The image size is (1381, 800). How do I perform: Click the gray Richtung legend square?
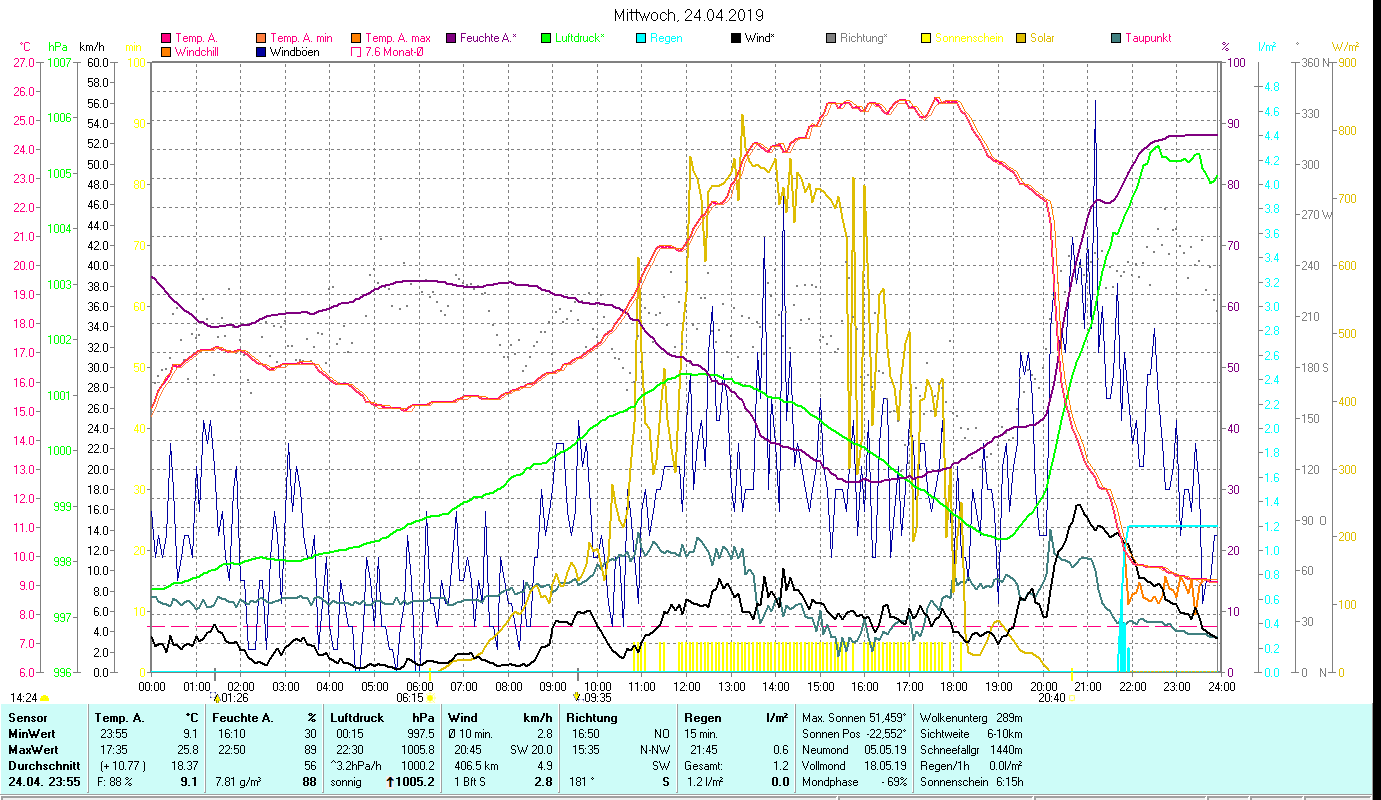click(x=830, y=39)
